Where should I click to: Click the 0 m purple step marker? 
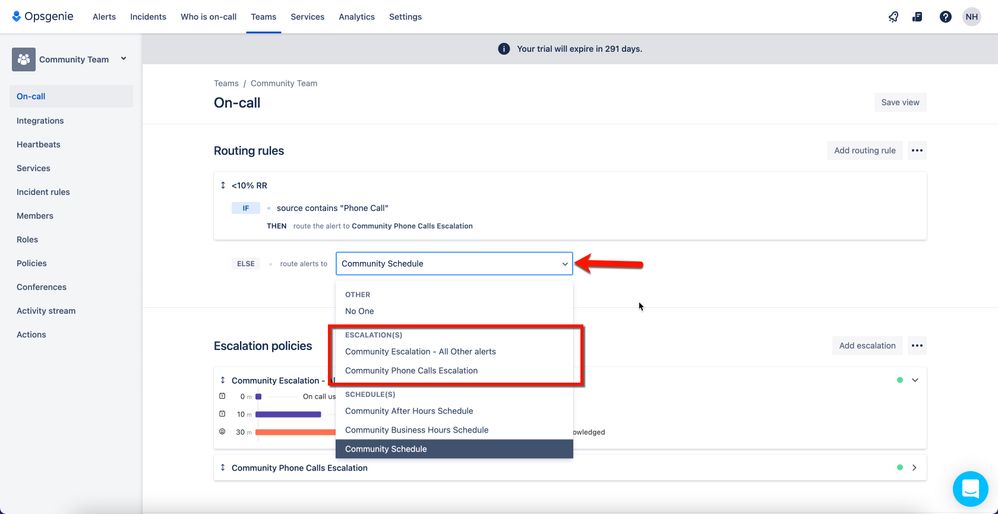point(258,396)
